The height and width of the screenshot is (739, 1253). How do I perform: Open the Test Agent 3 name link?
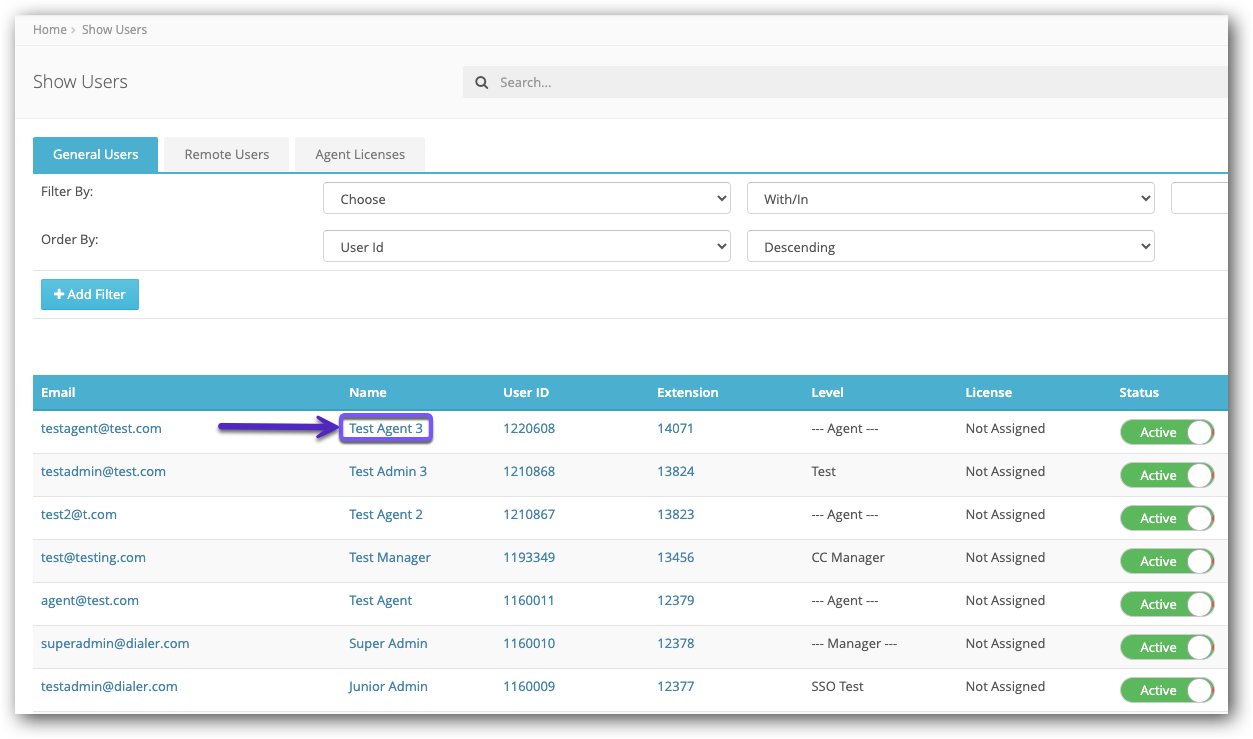click(x=386, y=429)
